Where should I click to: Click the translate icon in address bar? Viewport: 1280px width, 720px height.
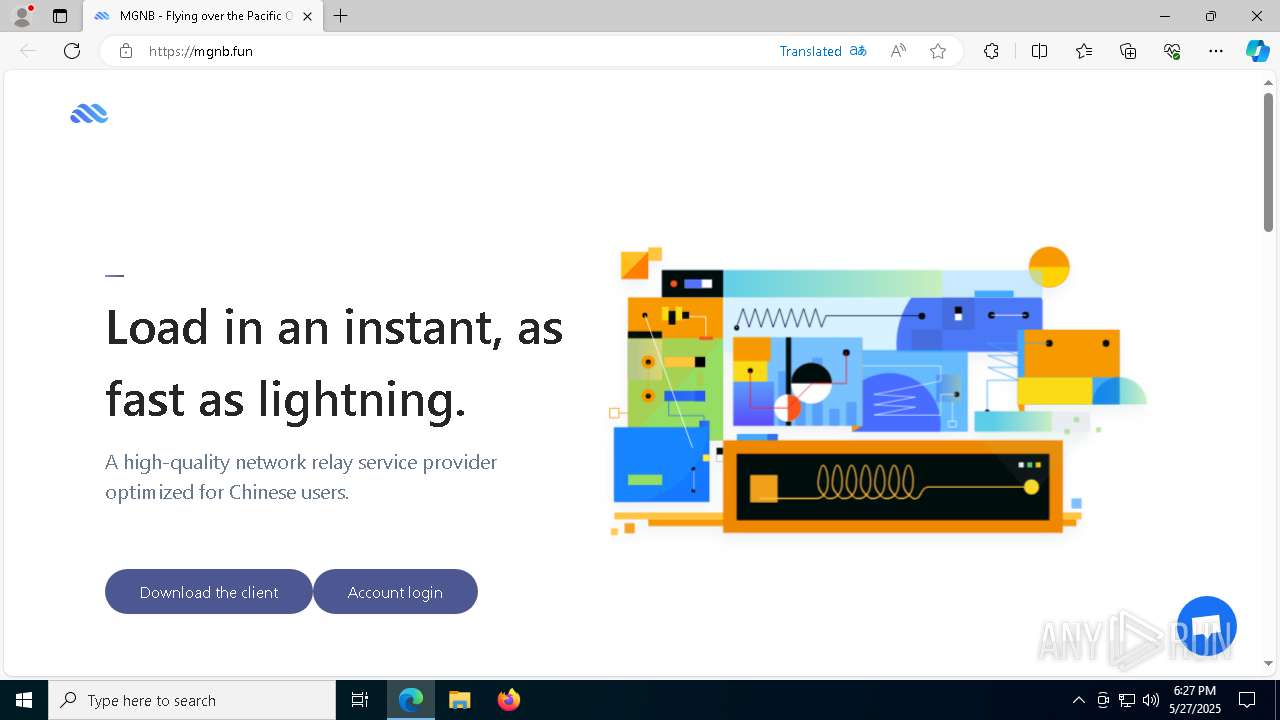point(858,51)
